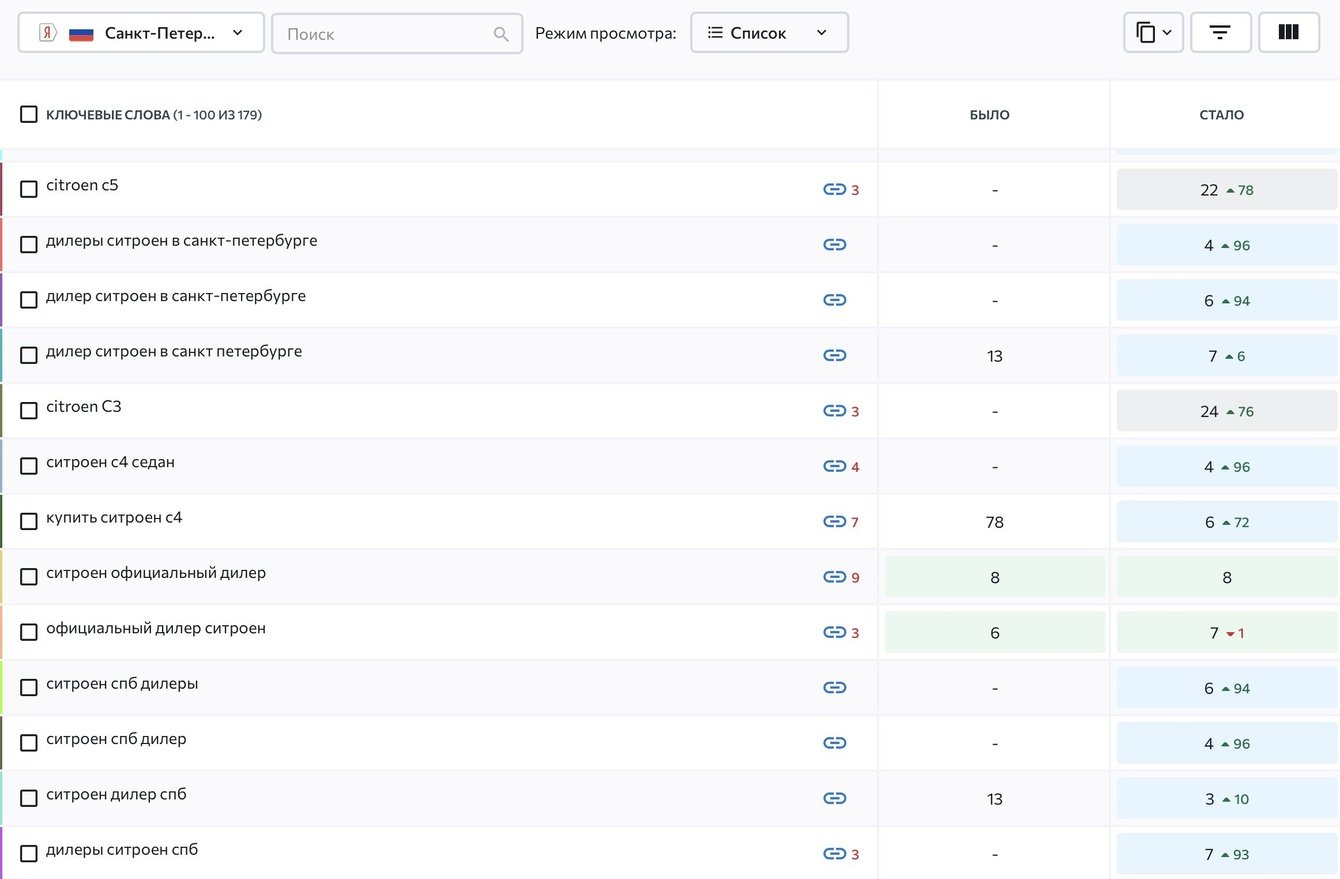Viewport: 1340px width, 879px height.
Task: Tick the checkbox for ситроен дилер спб
Action: [x=29, y=798]
